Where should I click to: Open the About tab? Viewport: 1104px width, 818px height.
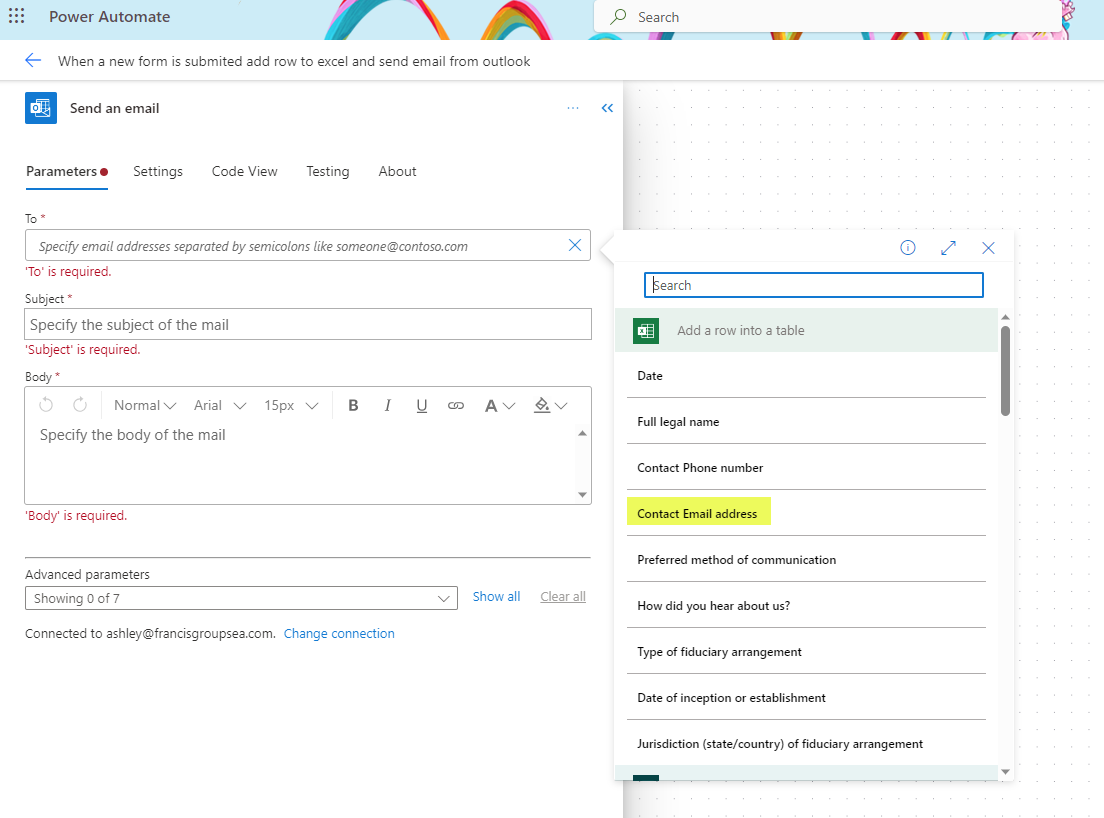coord(397,171)
